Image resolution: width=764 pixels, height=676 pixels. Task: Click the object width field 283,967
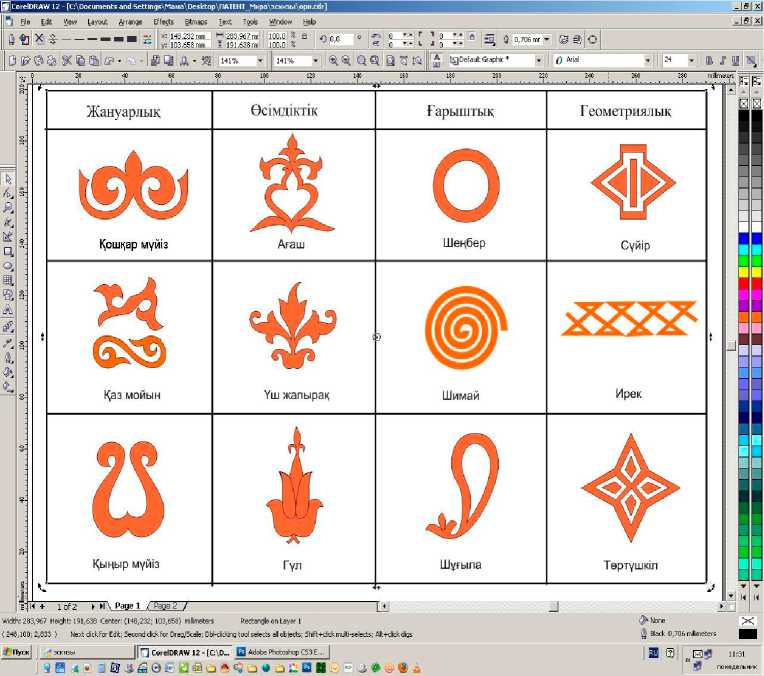243,36
